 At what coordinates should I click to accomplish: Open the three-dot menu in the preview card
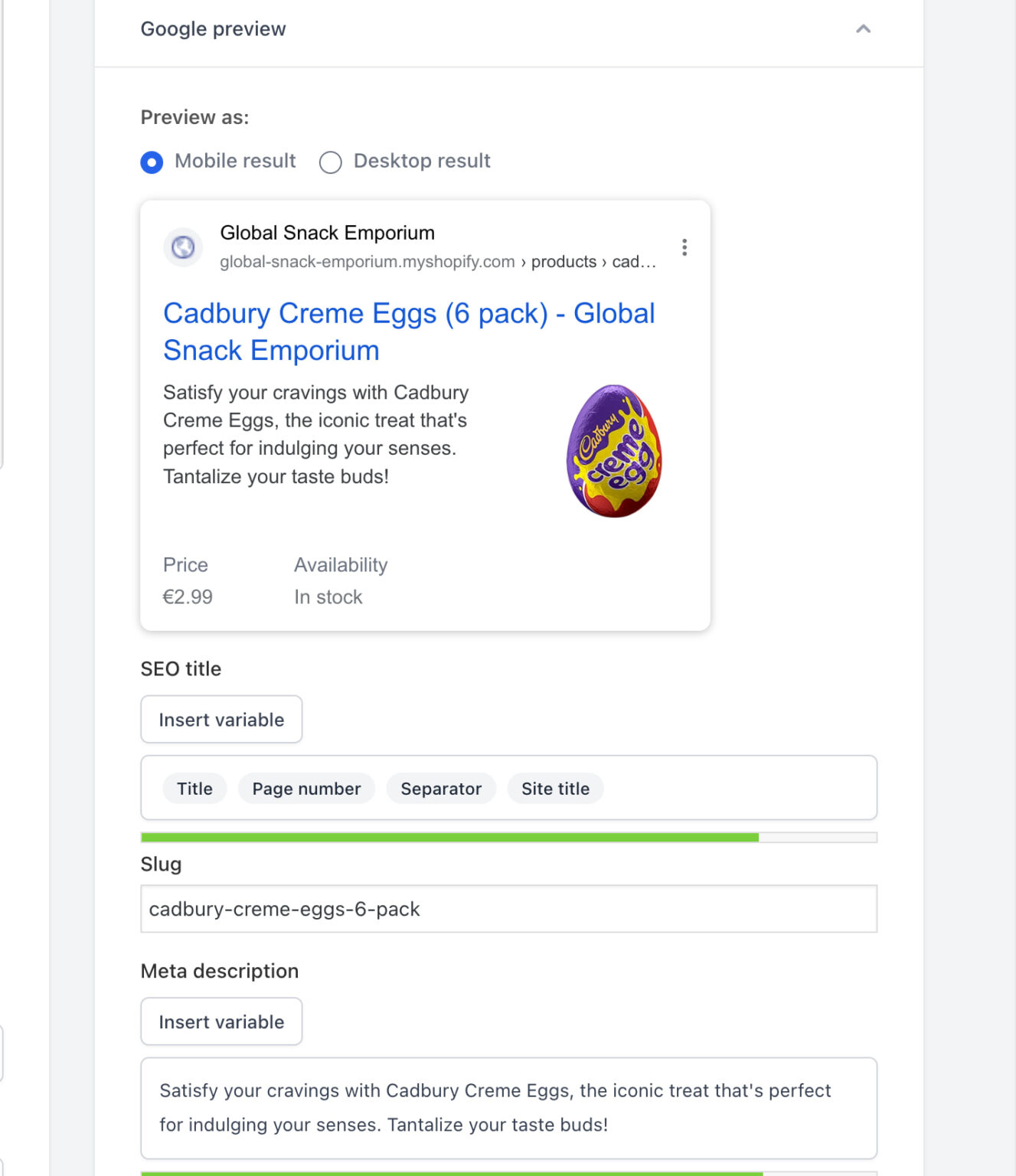click(x=685, y=247)
